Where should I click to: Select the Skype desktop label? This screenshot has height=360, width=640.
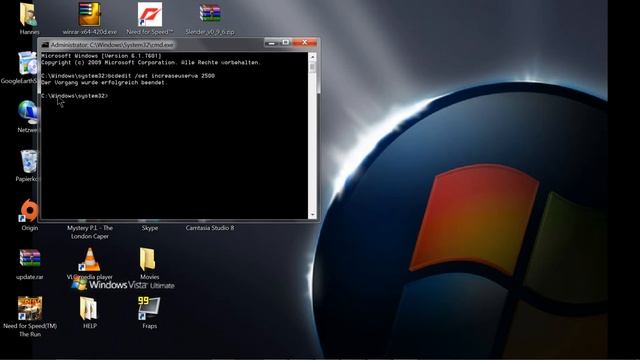click(150, 228)
